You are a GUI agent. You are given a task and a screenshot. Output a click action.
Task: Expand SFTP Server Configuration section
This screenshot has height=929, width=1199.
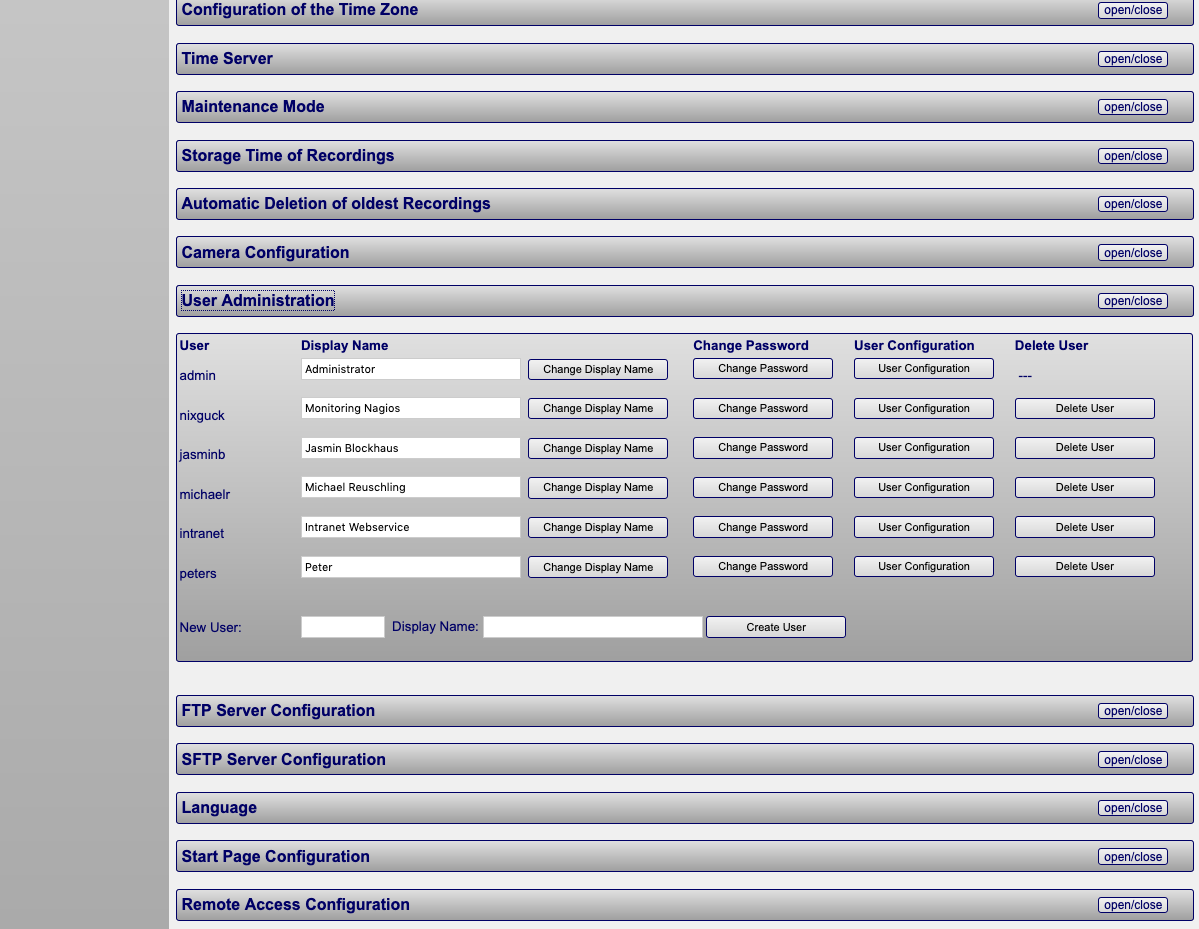(x=1132, y=760)
